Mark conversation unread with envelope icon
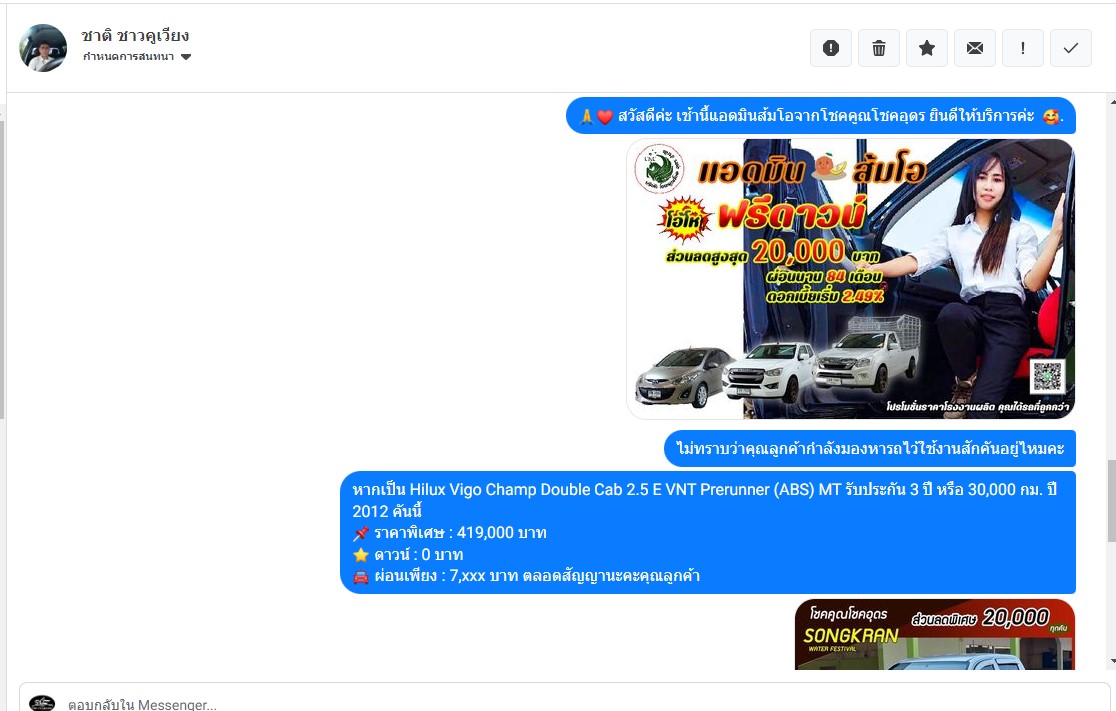1116x711 pixels. coord(975,48)
